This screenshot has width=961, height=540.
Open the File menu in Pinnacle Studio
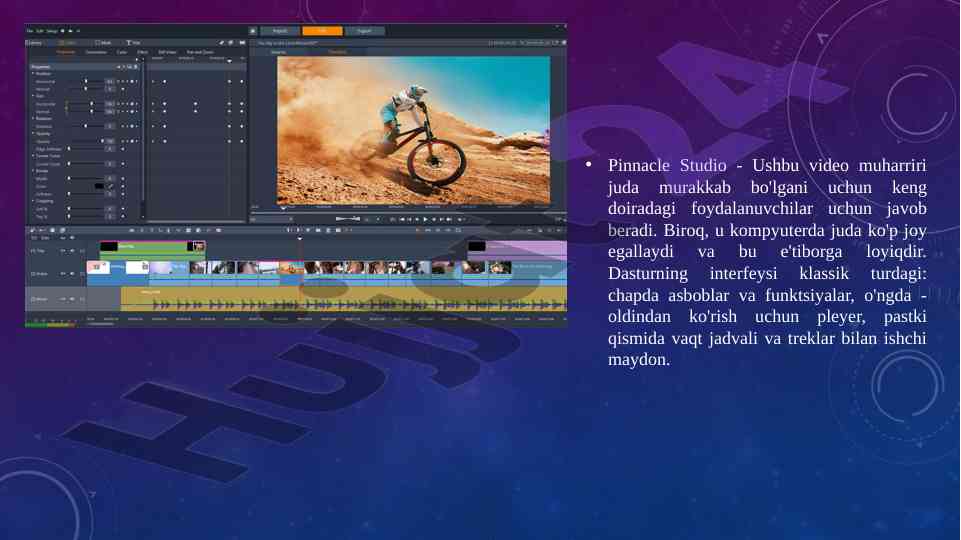[29, 31]
